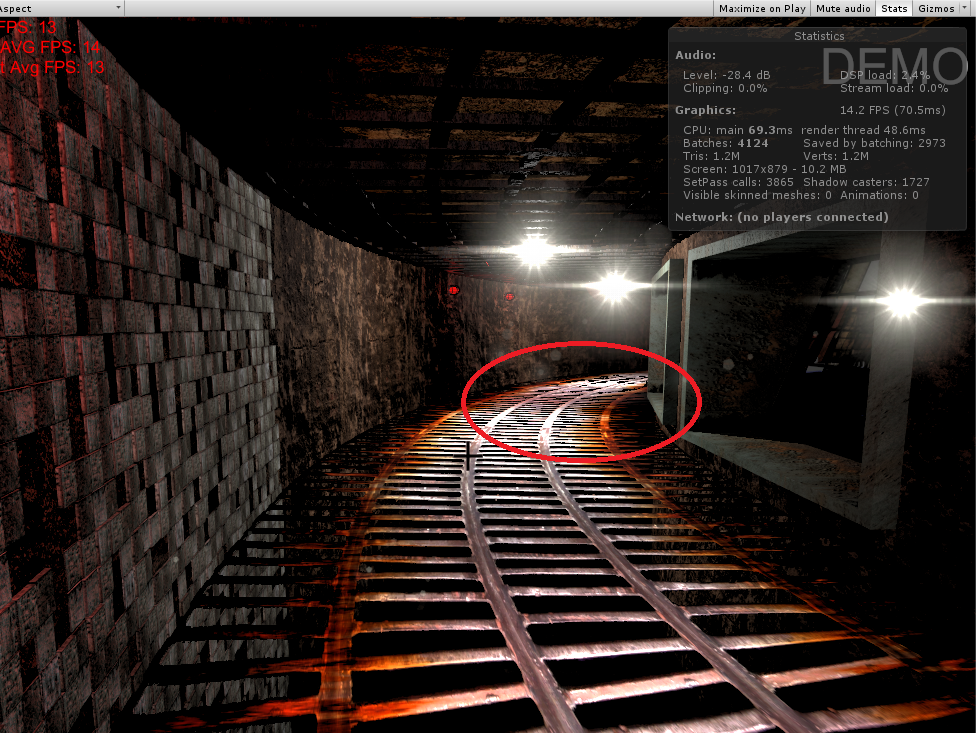Expand the Gizmos options dropdown arrow

click(x=966, y=8)
